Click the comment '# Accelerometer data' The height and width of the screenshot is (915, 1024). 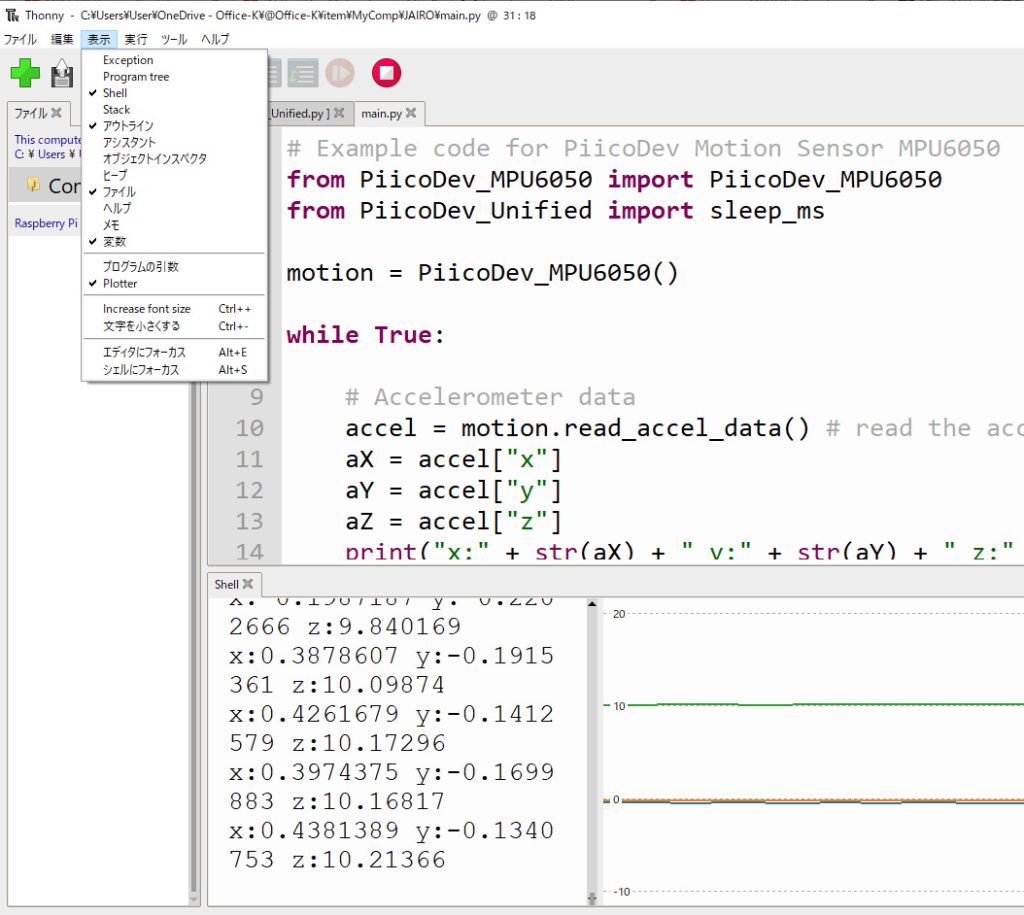pyautogui.click(x=490, y=397)
